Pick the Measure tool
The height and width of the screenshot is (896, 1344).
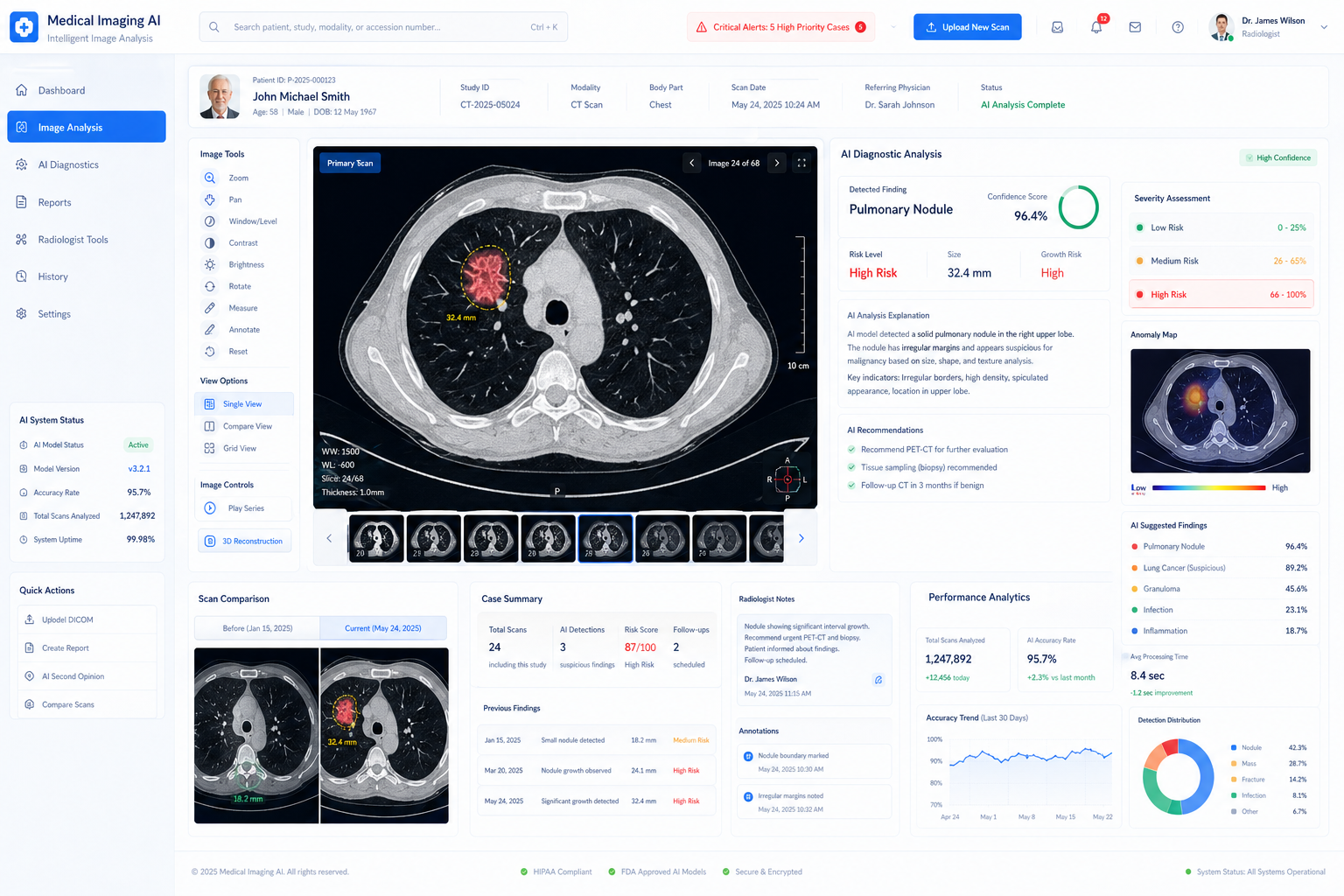click(x=231, y=308)
